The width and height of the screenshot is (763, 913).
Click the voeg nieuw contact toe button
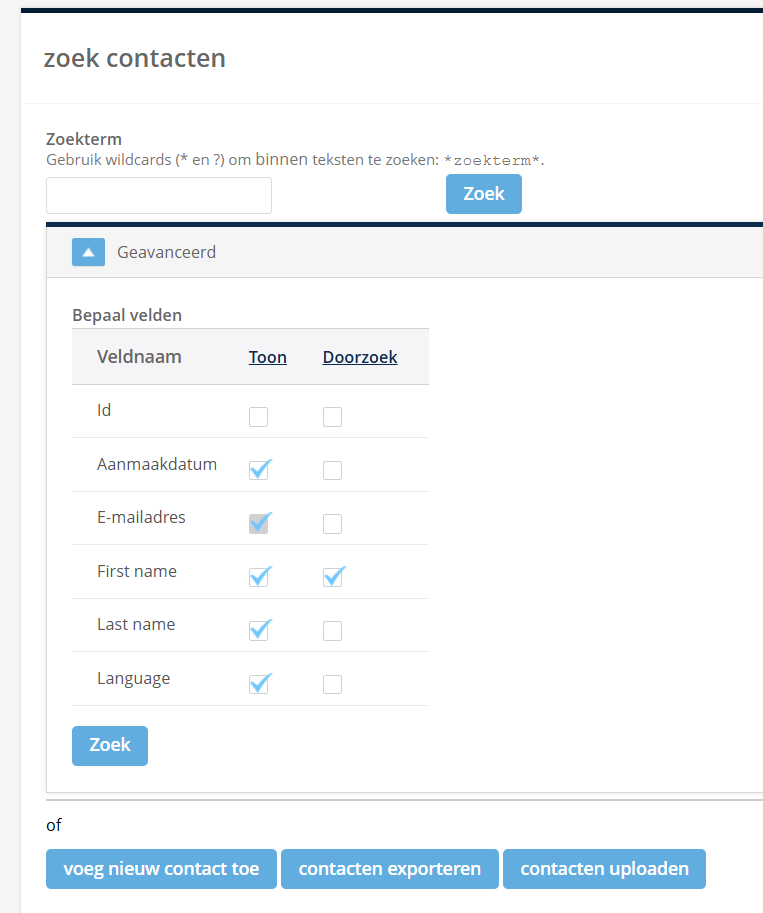click(160, 868)
